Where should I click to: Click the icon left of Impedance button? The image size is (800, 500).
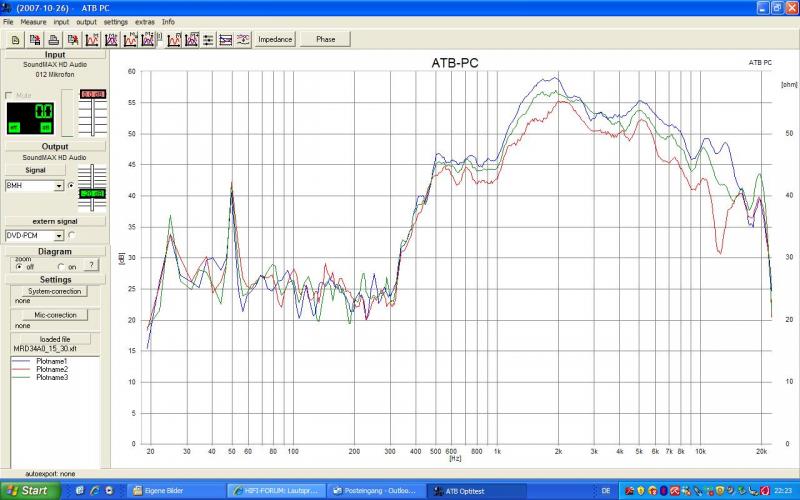tap(243, 39)
